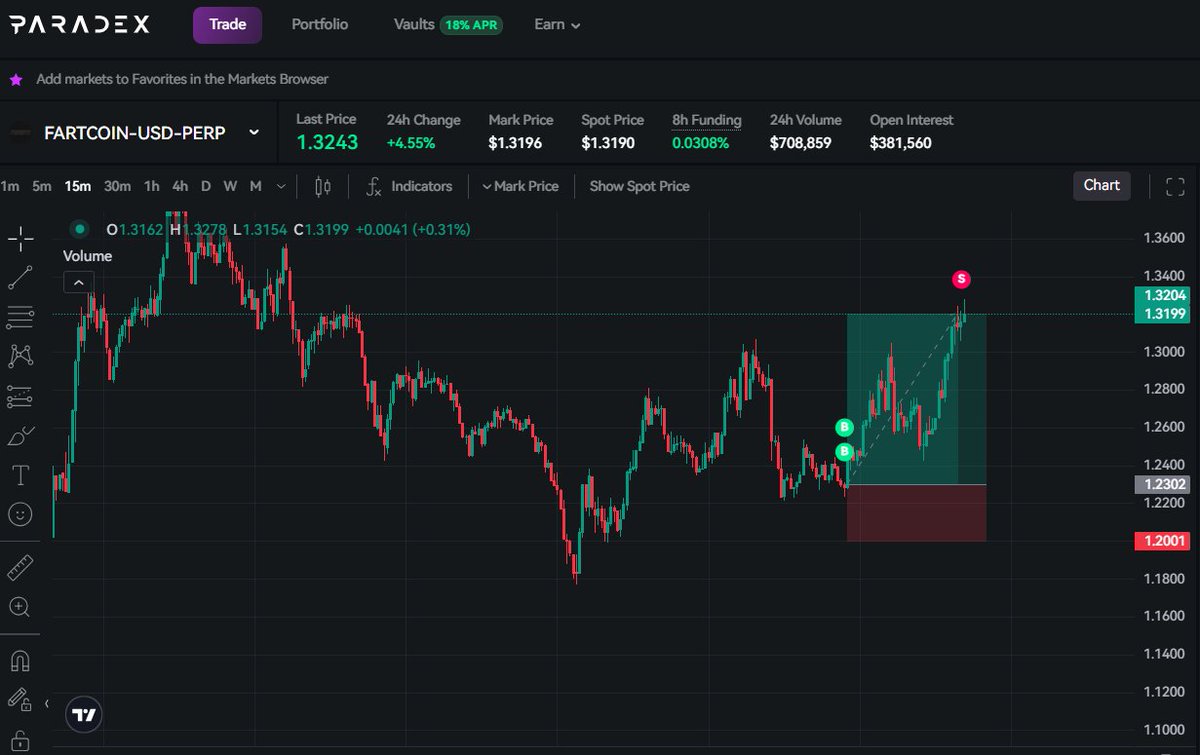Expand the extra timeframe options chevron
Screen dimensions: 1200x755
pos(281,186)
